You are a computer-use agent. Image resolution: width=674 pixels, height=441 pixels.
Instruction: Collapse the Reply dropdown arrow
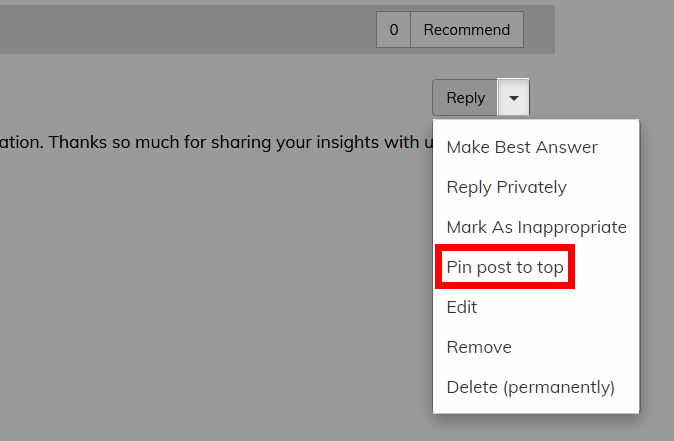pyautogui.click(x=513, y=98)
